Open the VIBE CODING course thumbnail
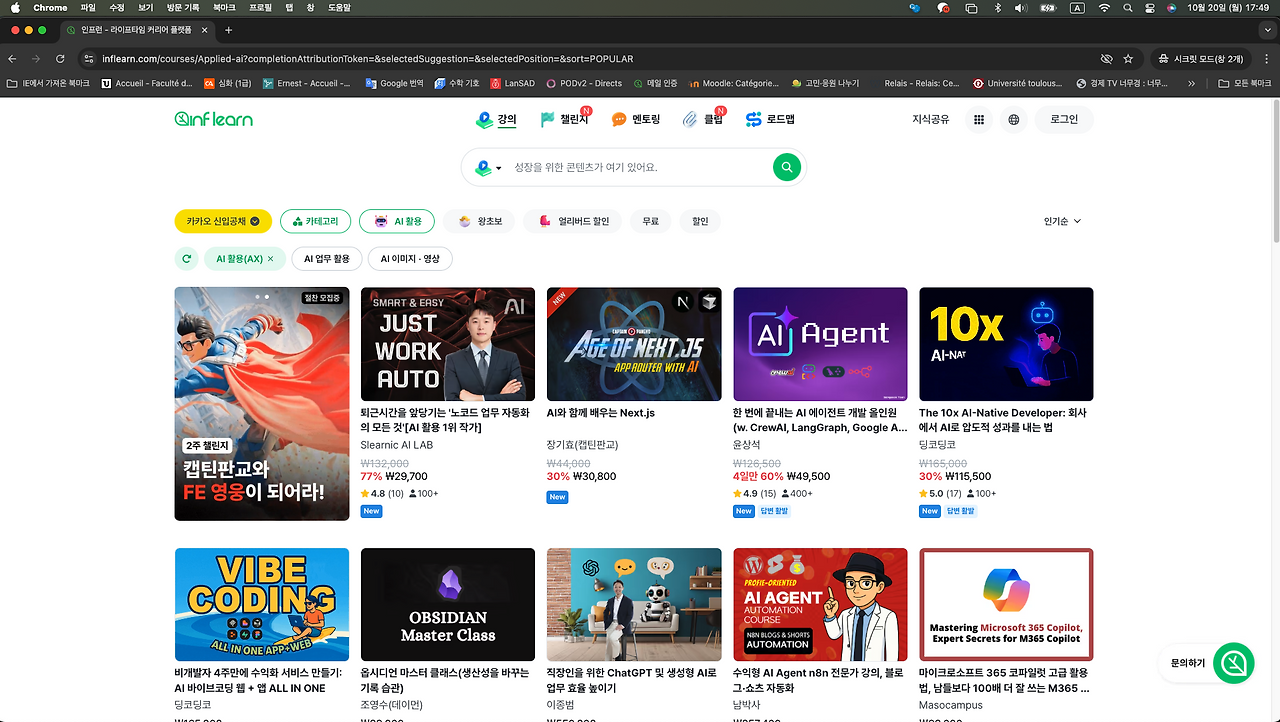Viewport: 1280px width, 722px height. point(262,604)
